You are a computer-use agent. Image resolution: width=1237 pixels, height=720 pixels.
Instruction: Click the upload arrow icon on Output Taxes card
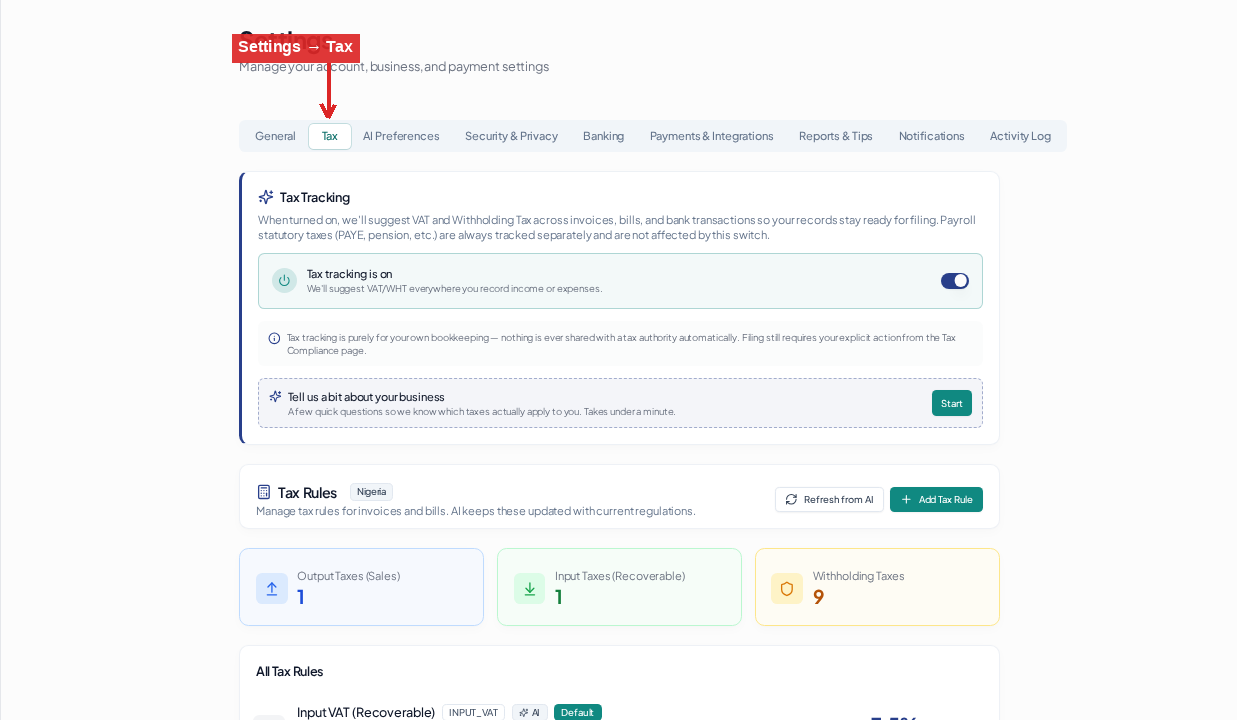[272, 589]
